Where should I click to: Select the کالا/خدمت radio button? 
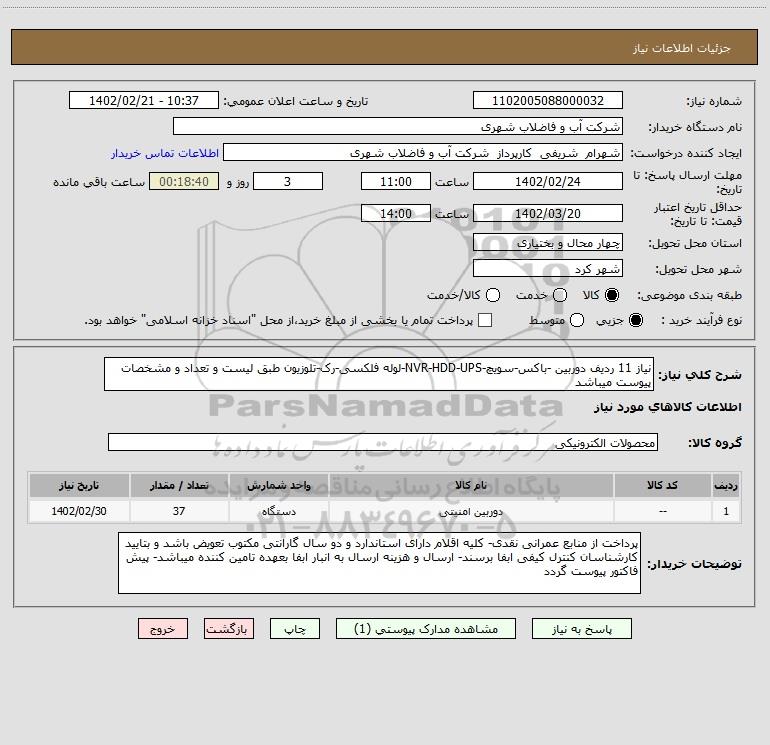[493, 295]
